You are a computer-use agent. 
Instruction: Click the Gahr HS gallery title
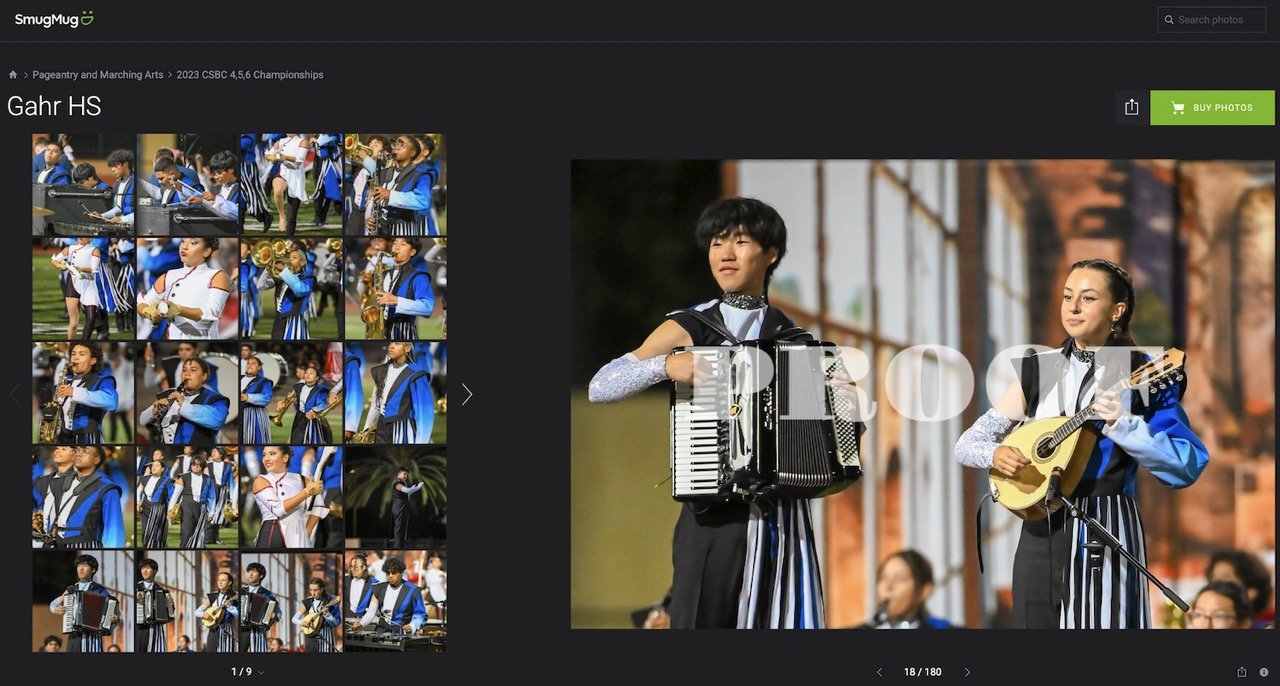pyautogui.click(x=54, y=107)
